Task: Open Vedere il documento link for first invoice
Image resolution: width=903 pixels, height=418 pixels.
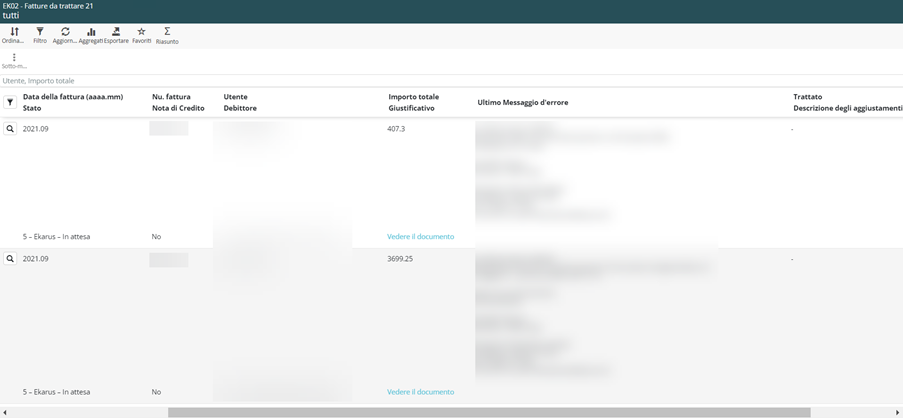Action: (420, 237)
